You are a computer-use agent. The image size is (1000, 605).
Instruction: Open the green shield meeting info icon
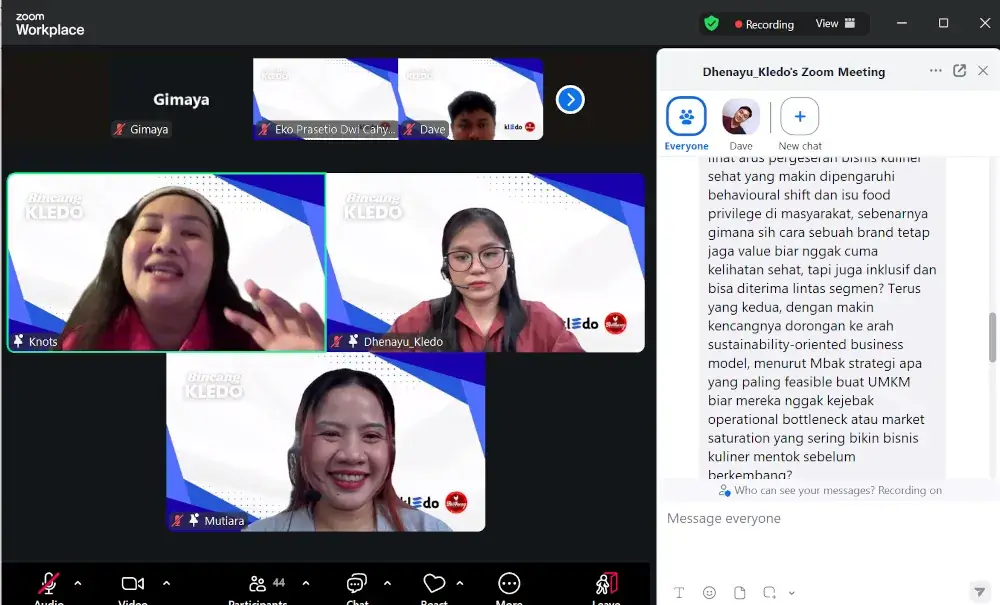[711, 23]
